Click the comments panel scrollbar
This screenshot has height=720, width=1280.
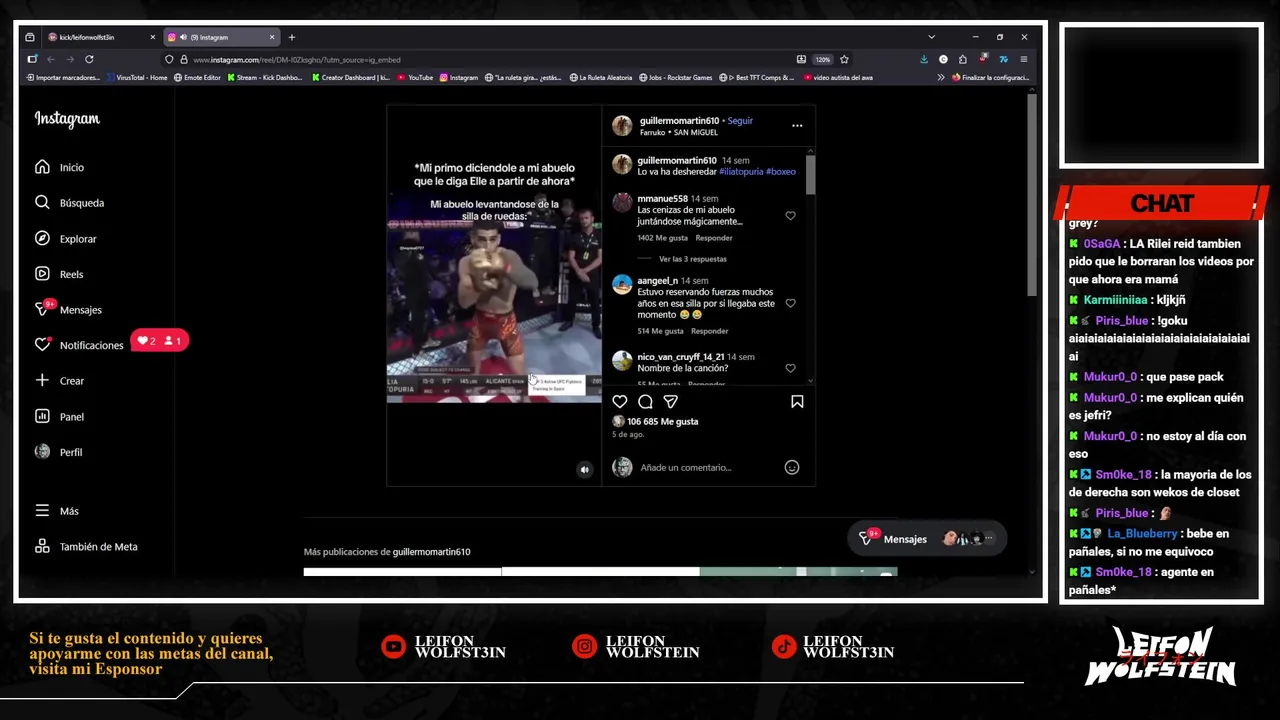(810, 175)
